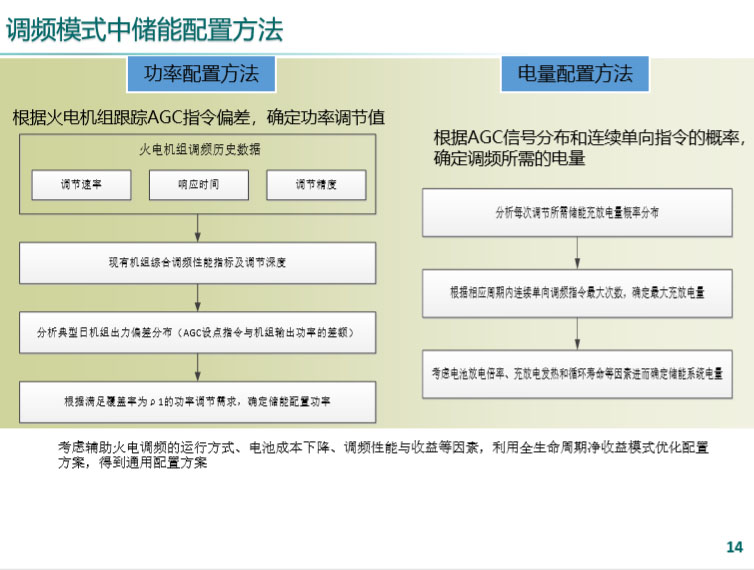Select the 电量配置方法 blue header box
Image resolution: width=754 pixels, height=570 pixels.
tap(574, 74)
